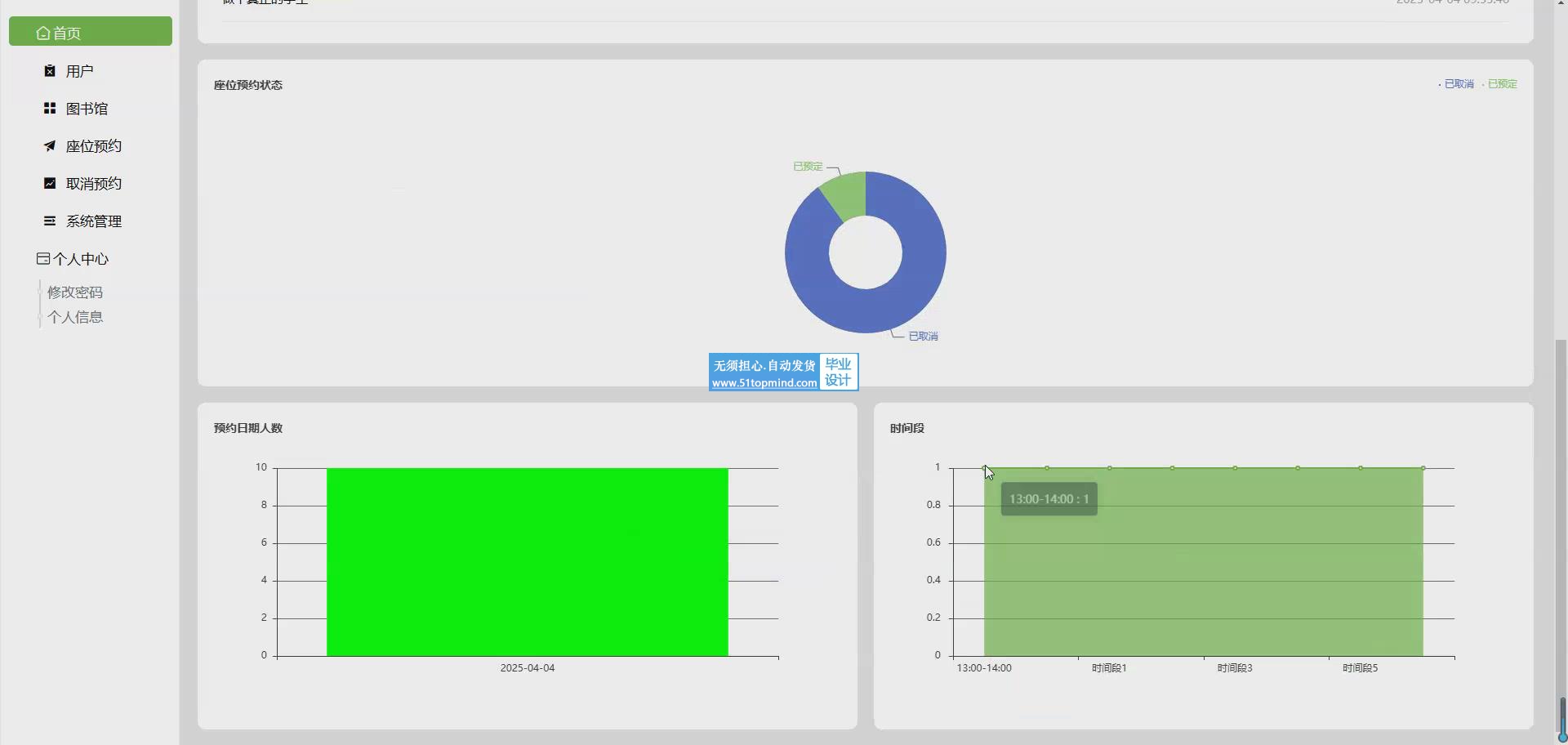This screenshot has height=745, width=1568.
Task: Open the 个人信息 page
Action: [75, 317]
